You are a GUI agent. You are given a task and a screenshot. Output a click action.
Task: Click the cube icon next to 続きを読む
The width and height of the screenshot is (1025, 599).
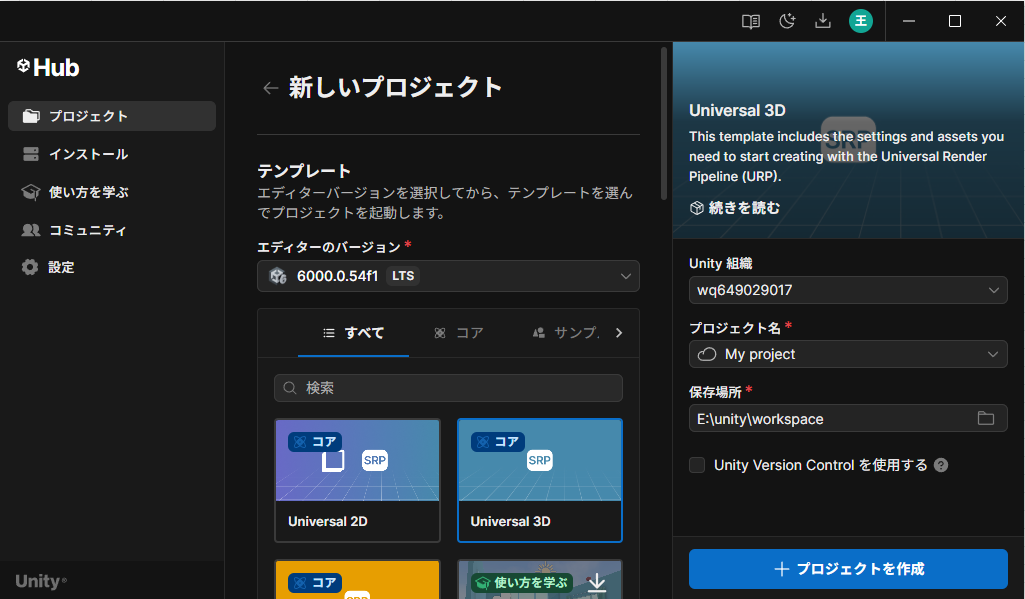[697, 208]
